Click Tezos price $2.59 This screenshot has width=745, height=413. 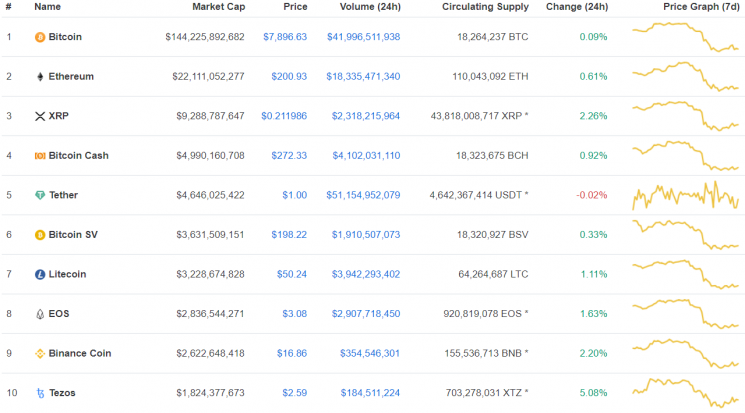point(295,393)
